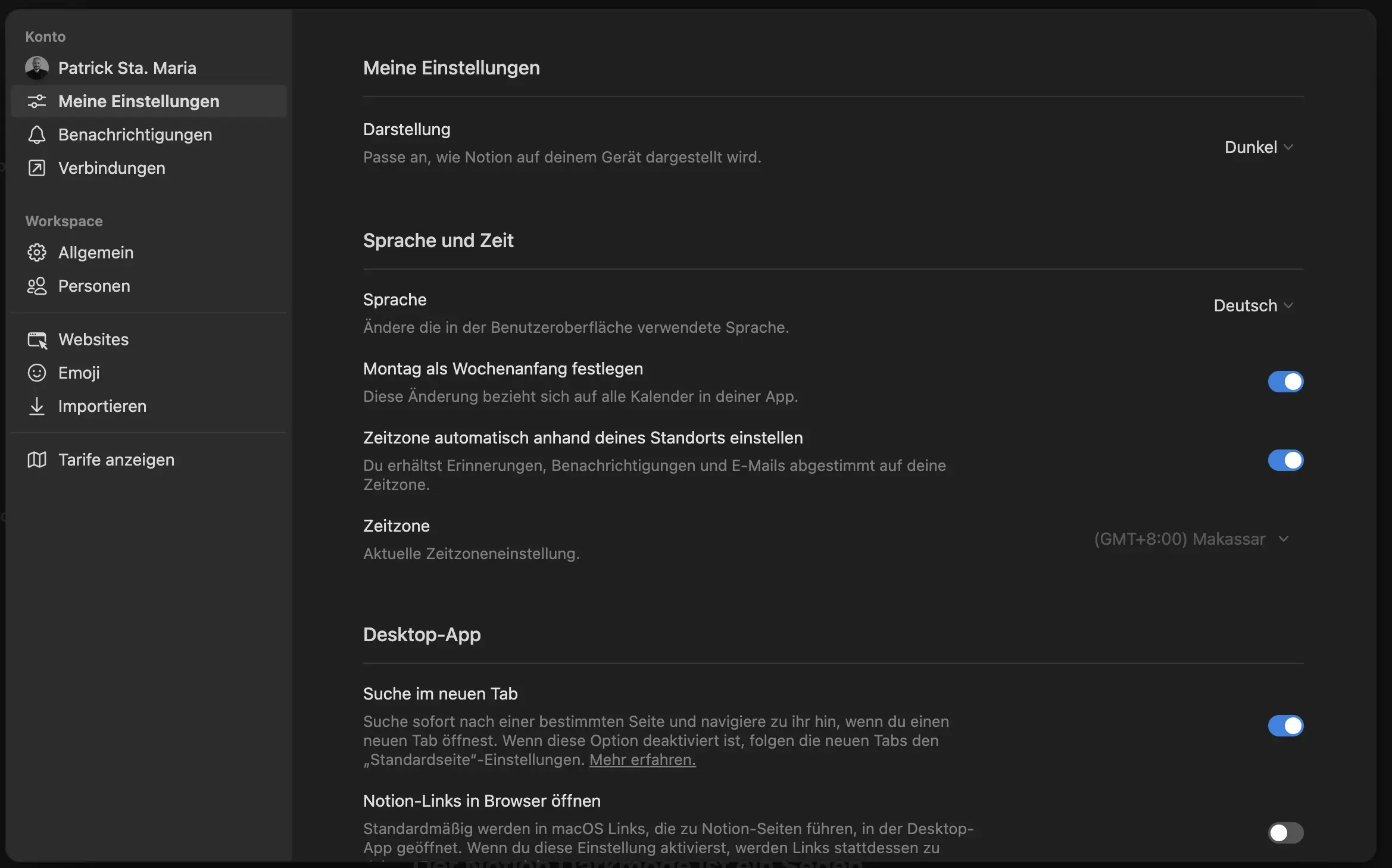Click the Benachrichtigungen bell icon
1392x868 pixels.
[36, 135]
